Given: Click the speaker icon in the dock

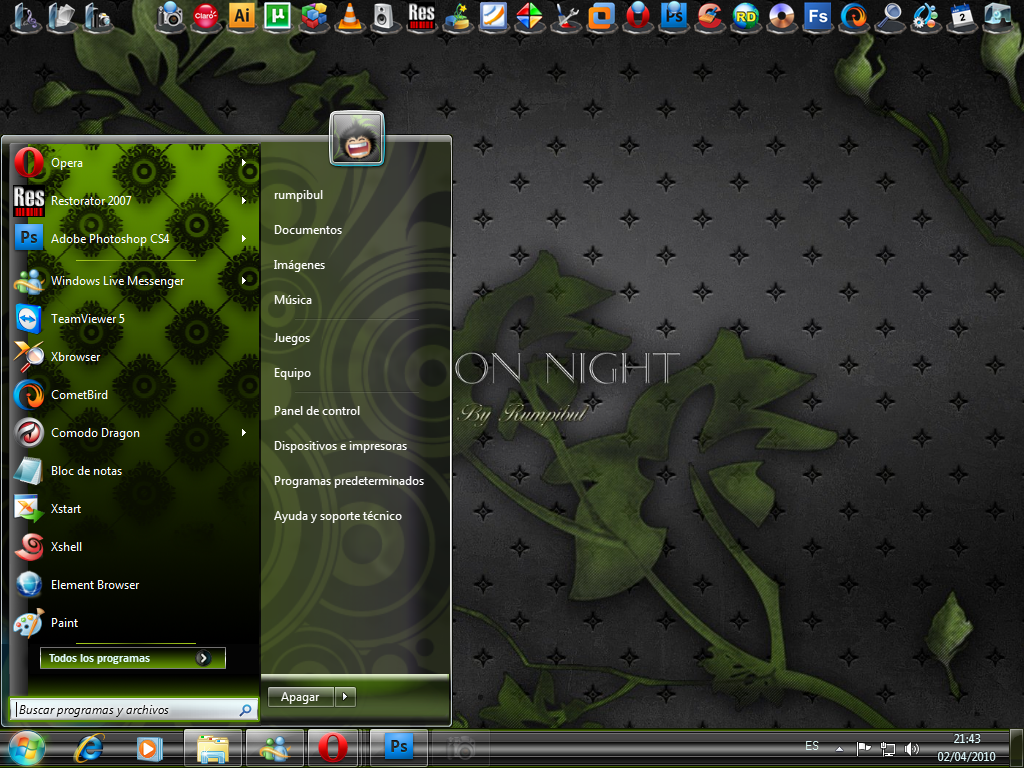Looking at the screenshot, I should 385,17.
